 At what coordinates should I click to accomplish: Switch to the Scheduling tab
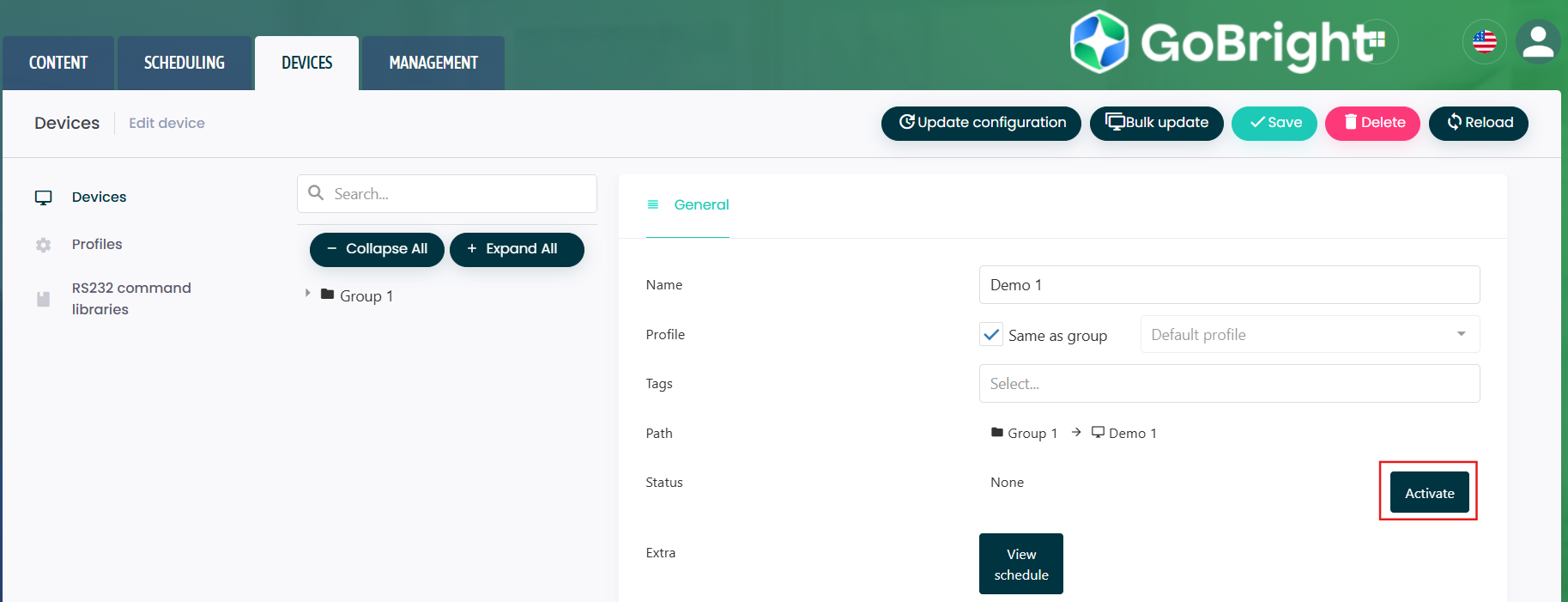(x=184, y=63)
